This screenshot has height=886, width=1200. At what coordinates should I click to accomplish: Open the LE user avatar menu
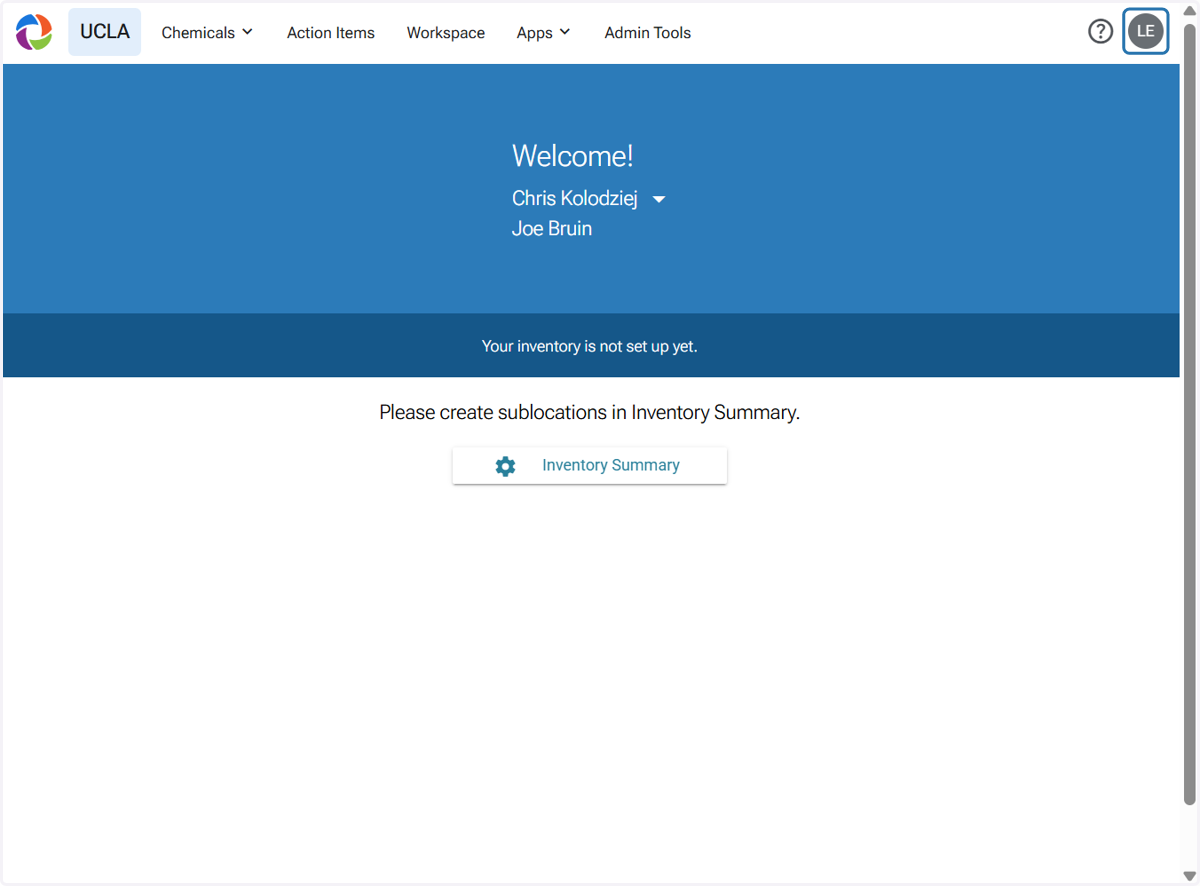1145,31
